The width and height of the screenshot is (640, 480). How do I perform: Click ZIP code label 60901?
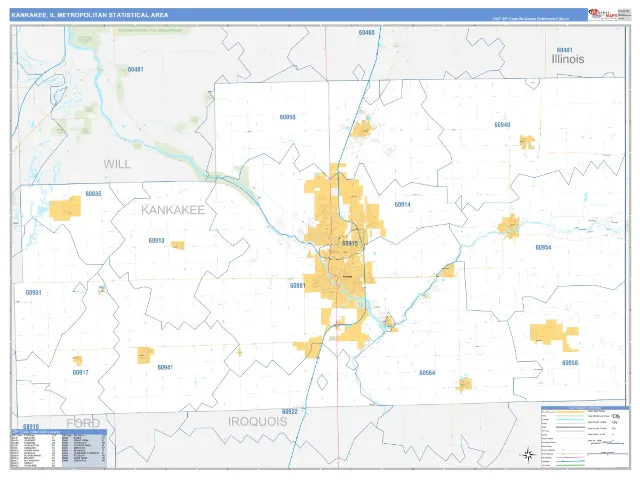pos(298,286)
